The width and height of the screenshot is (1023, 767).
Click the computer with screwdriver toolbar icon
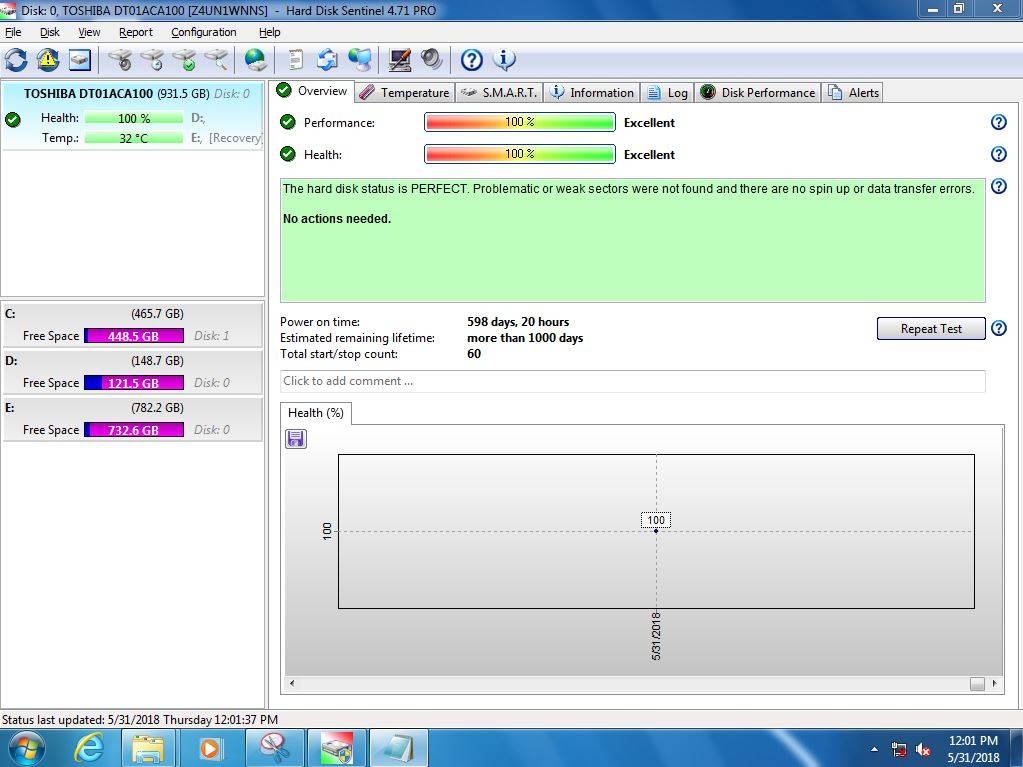(x=399, y=60)
